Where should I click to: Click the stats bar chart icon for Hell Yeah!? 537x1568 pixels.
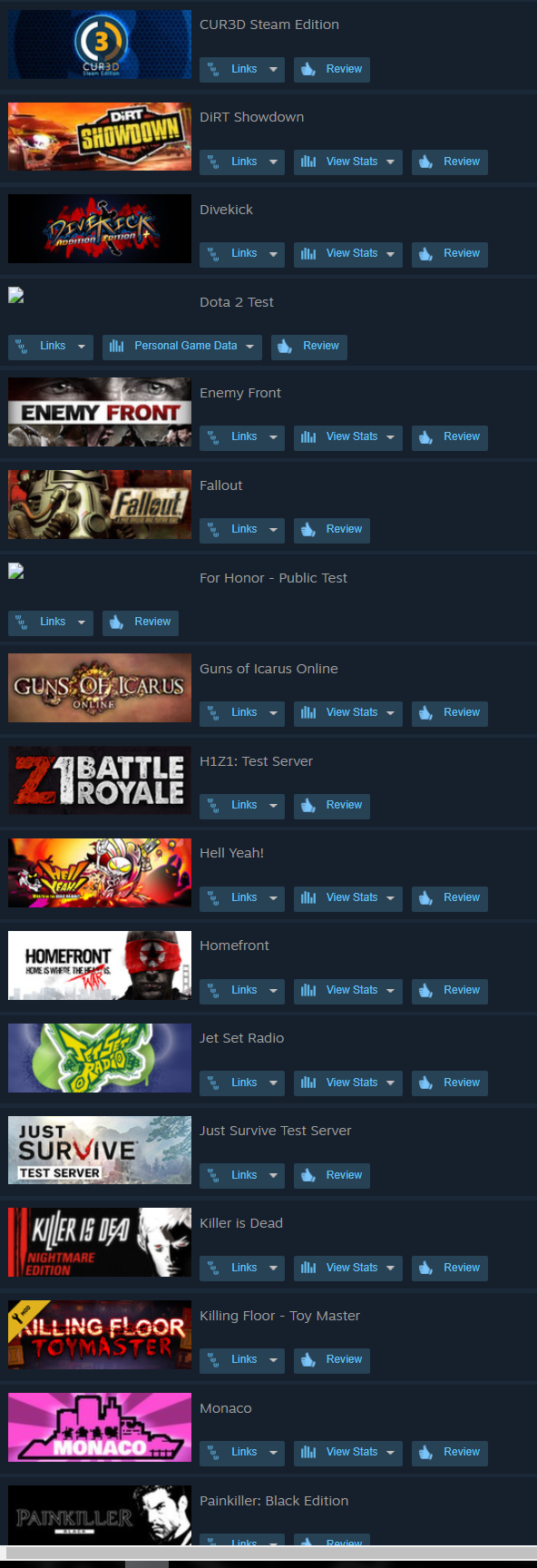click(x=308, y=897)
